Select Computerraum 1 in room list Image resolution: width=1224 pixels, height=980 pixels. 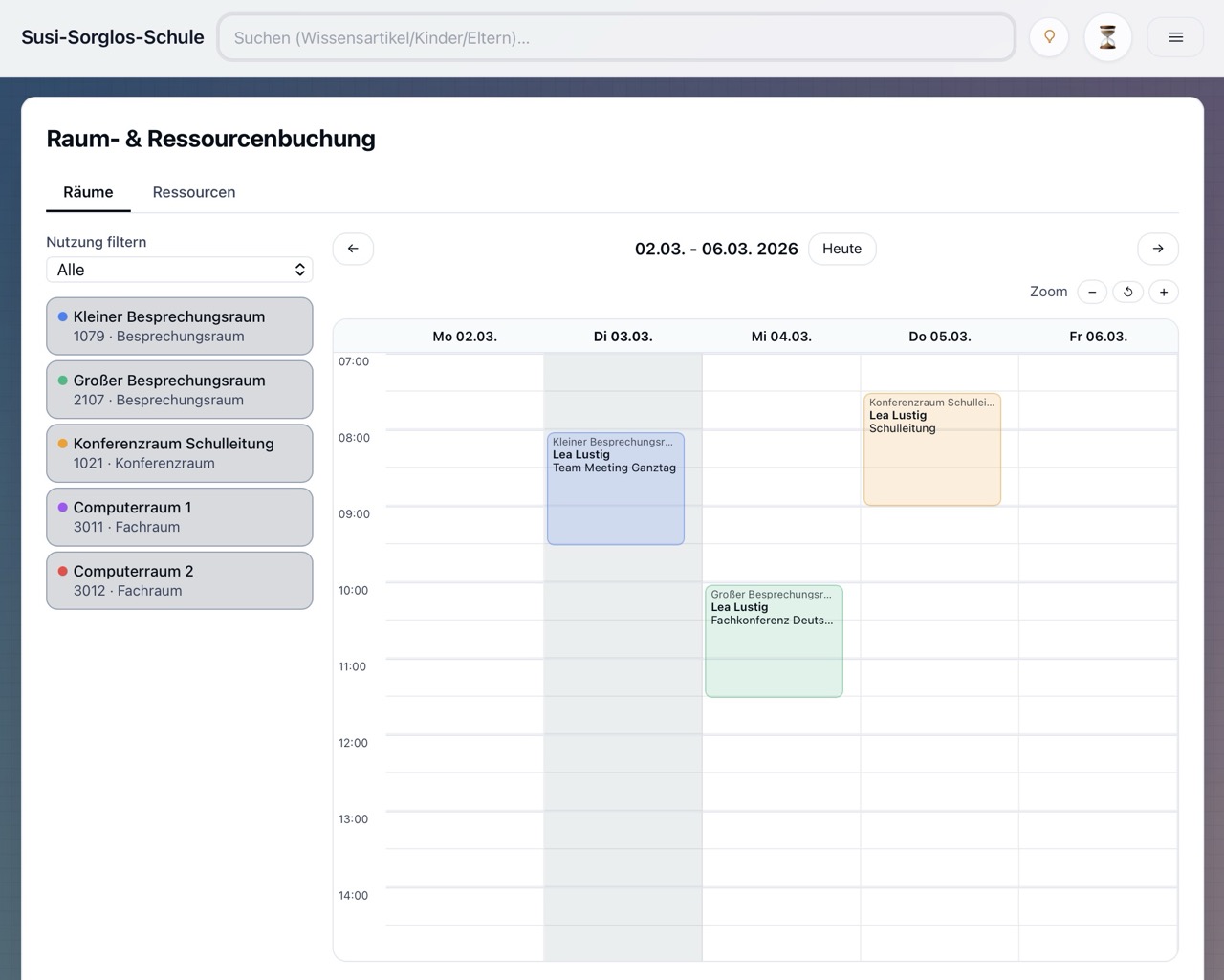180,517
